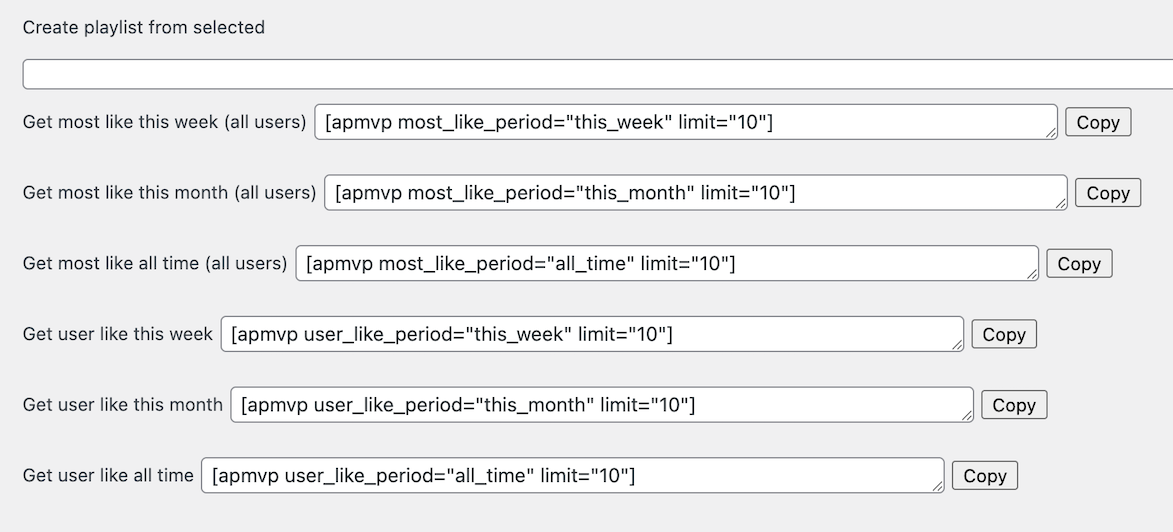Copy the most like this month shortcode
This screenshot has height=532, width=1173.
tap(1107, 193)
